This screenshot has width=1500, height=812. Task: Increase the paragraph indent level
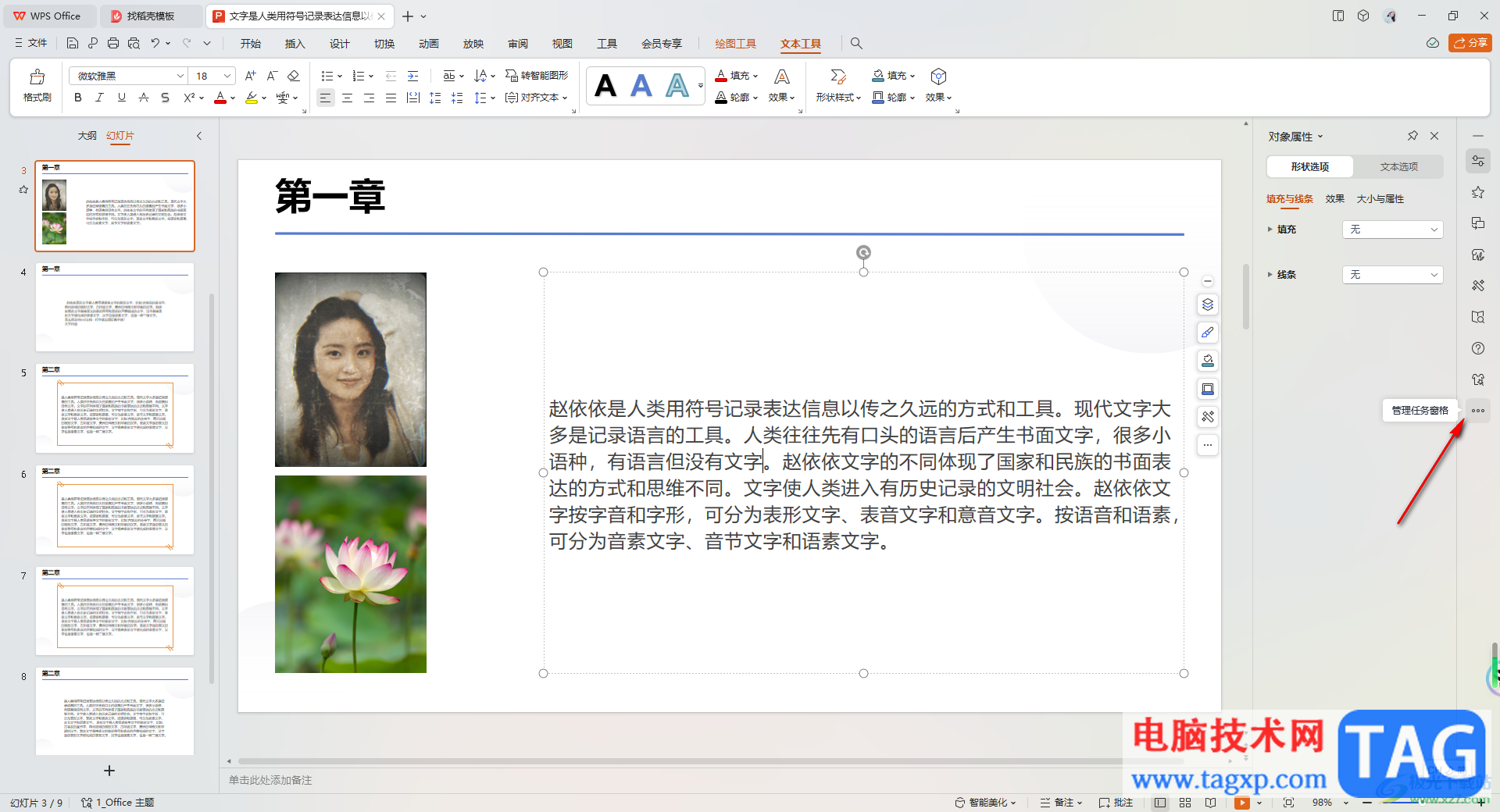pos(412,76)
